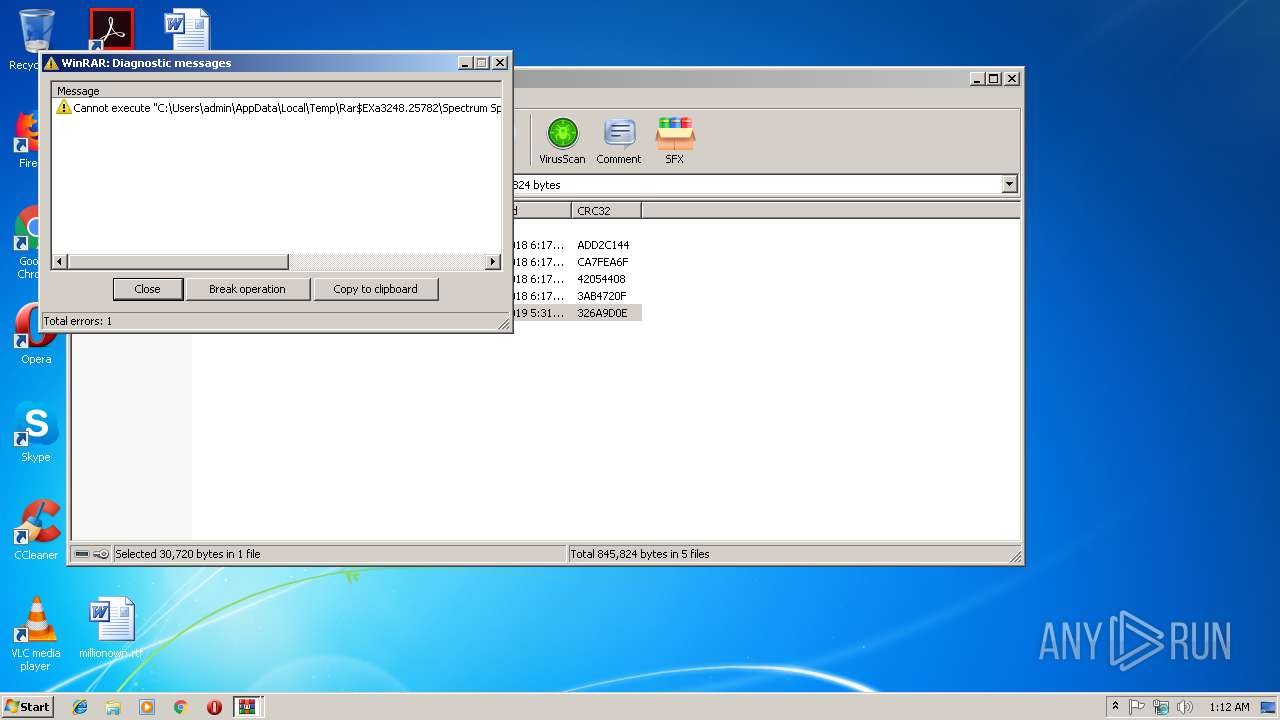
Task: Click the taskbar clock showing 1:12 AM
Action: tap(1229, 707)
